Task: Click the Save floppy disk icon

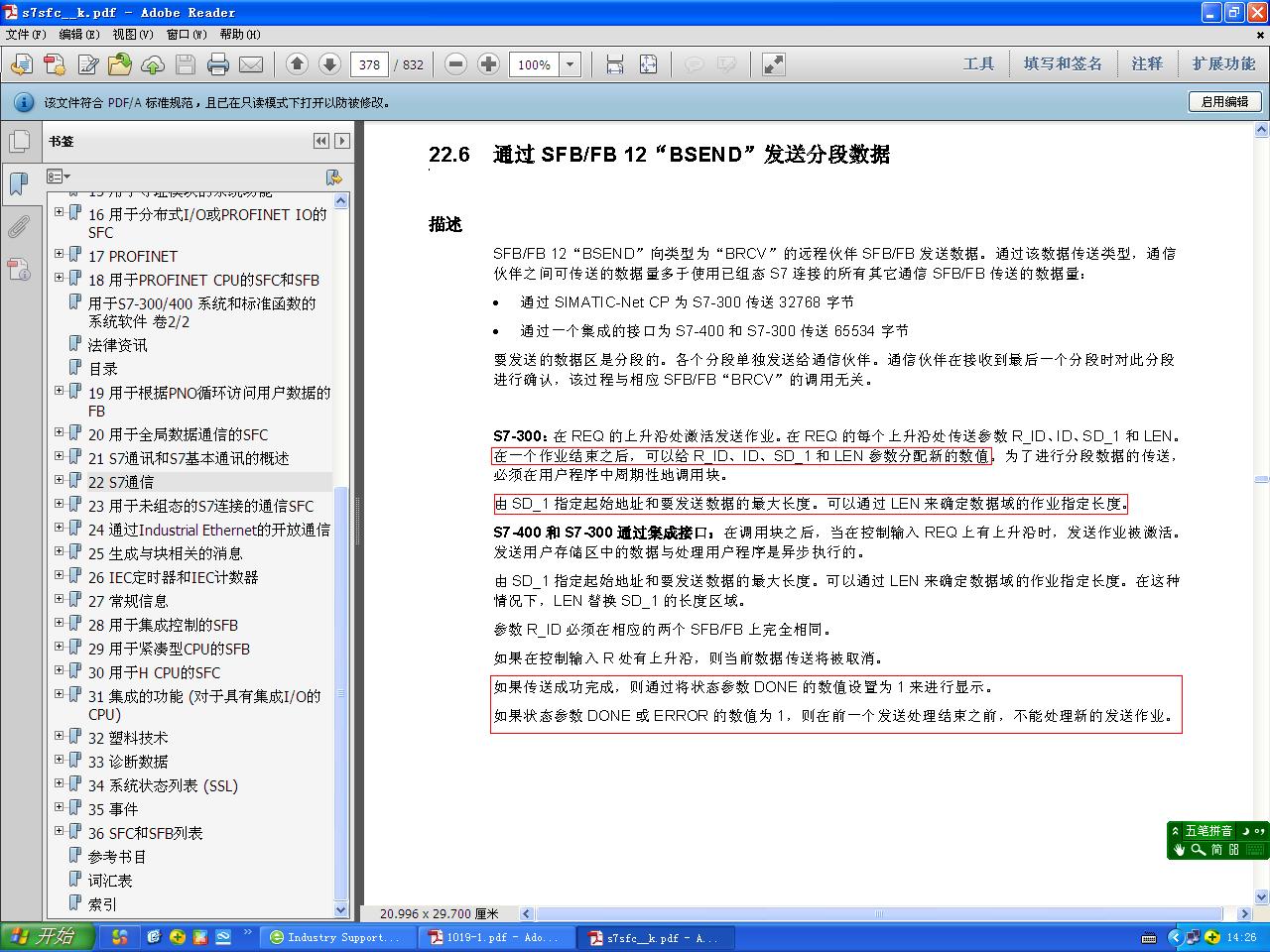Action: point(186,64)
